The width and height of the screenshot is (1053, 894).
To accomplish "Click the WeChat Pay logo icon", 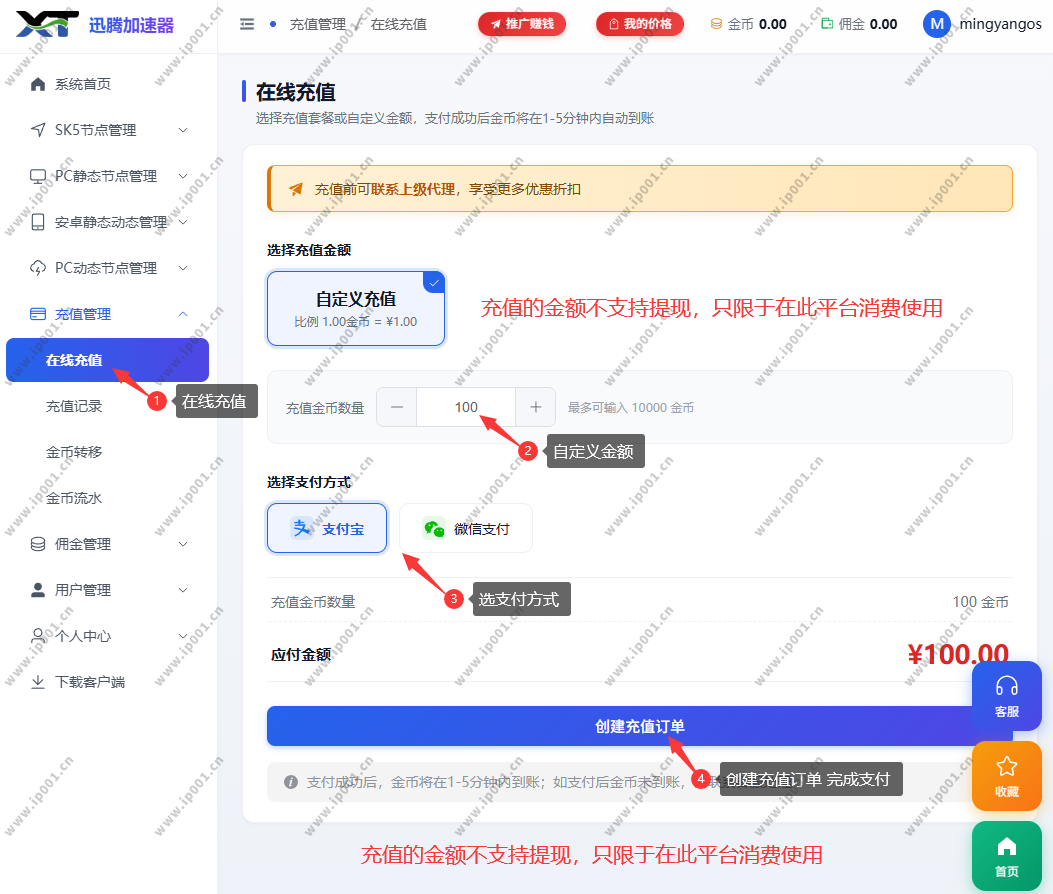I will click(x=434, y=529).
